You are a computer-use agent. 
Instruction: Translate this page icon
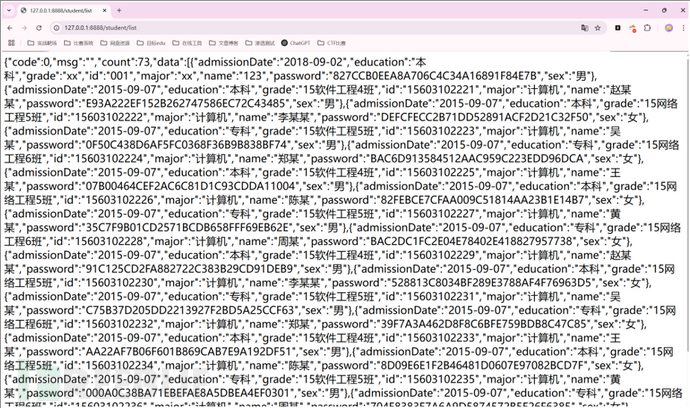tap(584, 28)
